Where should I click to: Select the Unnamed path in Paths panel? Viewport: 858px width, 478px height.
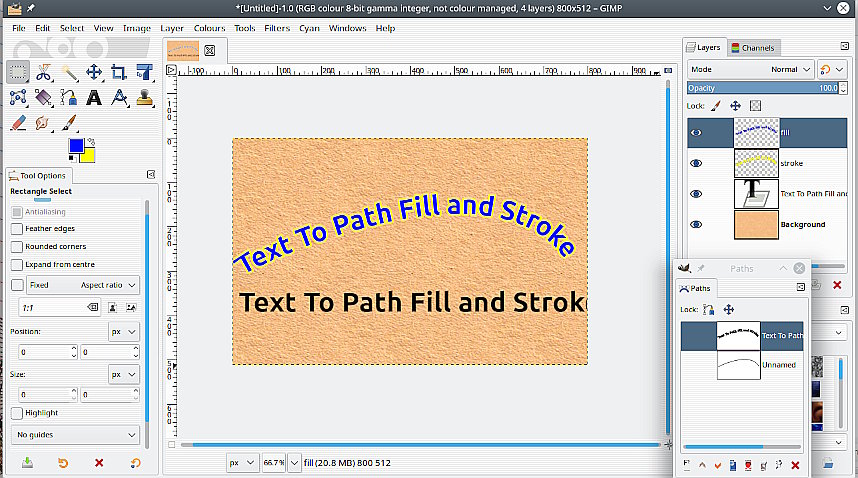[x=778, y=365]
